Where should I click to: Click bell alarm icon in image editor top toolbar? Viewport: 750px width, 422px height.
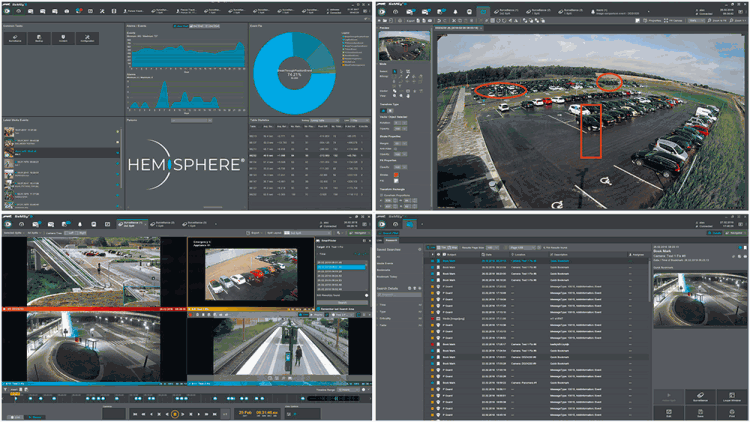(x=455, y=11)
